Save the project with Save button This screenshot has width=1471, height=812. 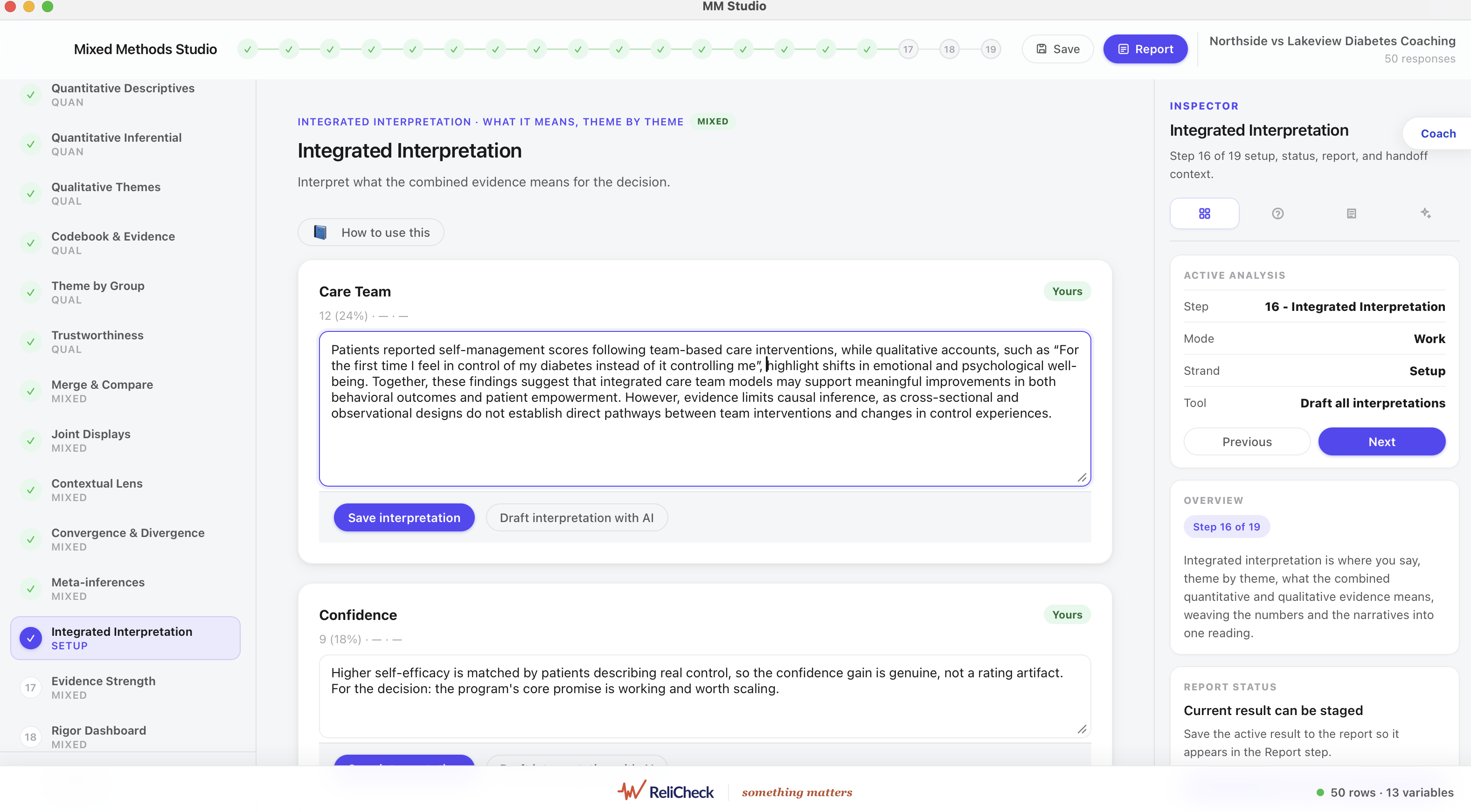(x=1058, y=49)
